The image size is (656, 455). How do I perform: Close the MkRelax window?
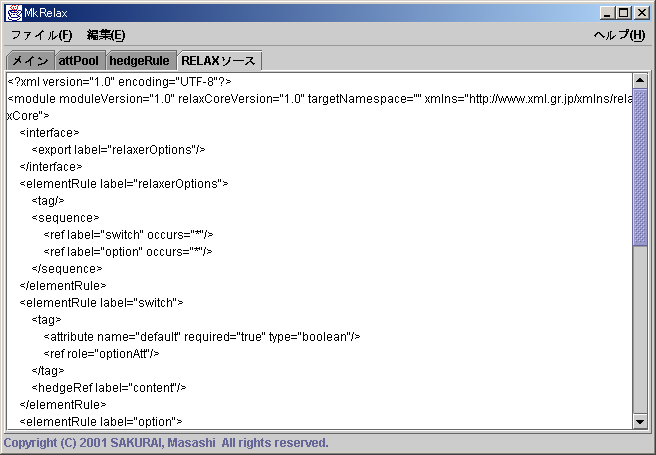pos(640,12)
